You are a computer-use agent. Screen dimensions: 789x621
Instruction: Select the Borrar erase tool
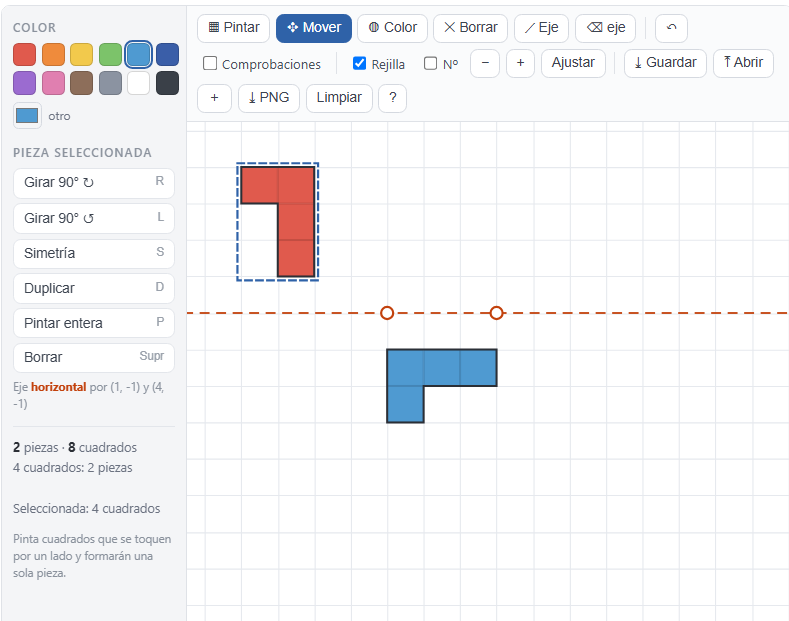click(x=470, y=28)
